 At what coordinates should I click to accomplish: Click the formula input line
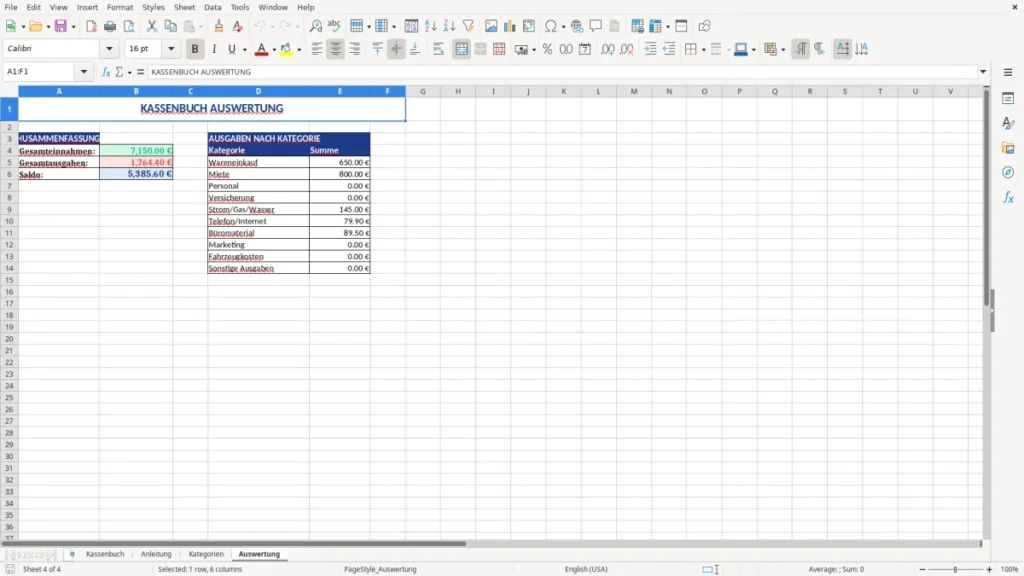[562, 72]
